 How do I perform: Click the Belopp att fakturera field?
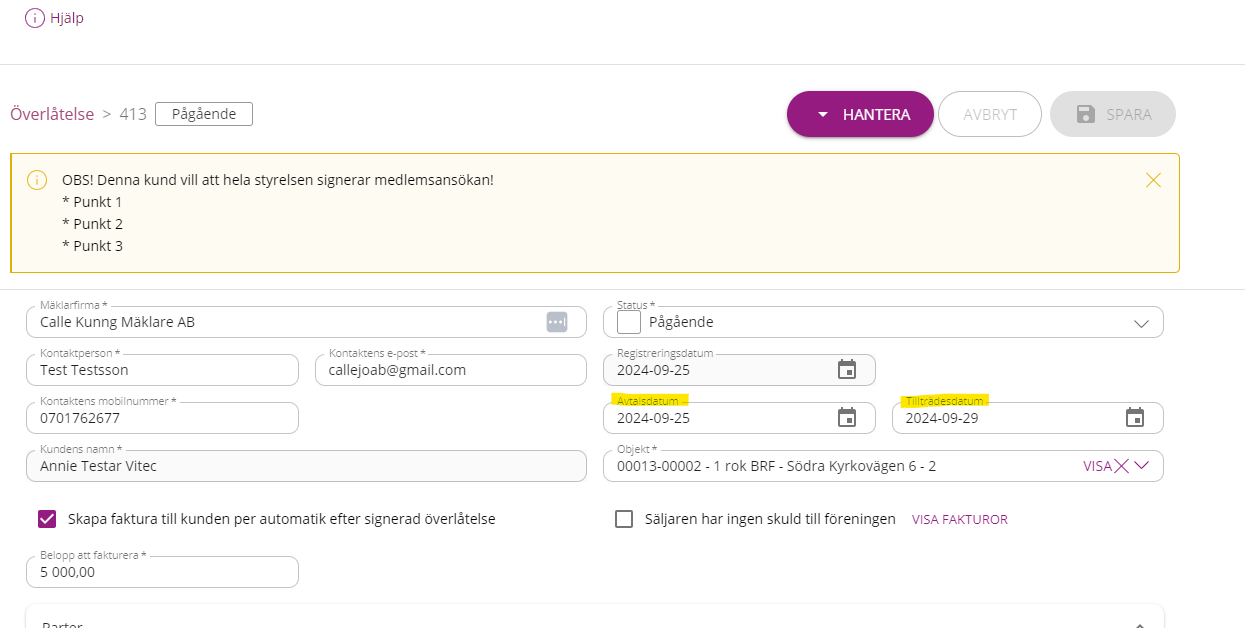click(x=162, y=572)
